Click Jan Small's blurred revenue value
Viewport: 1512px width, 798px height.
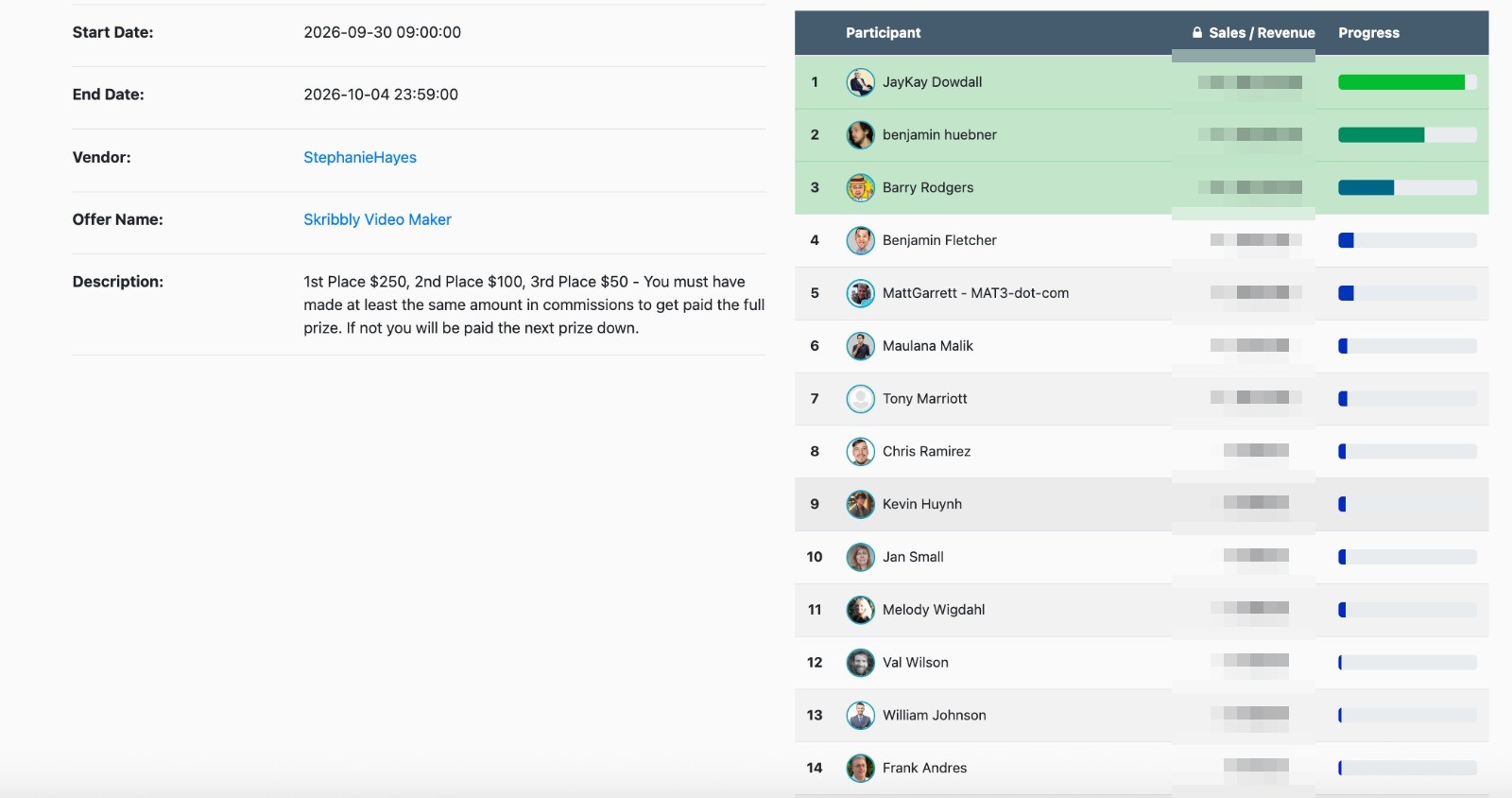click(1256, 557)
